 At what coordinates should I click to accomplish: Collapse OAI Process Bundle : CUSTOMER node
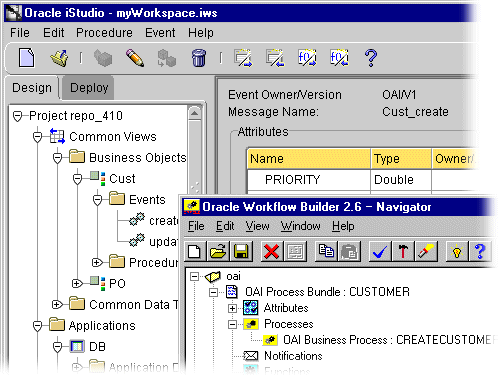pos(213,292)
